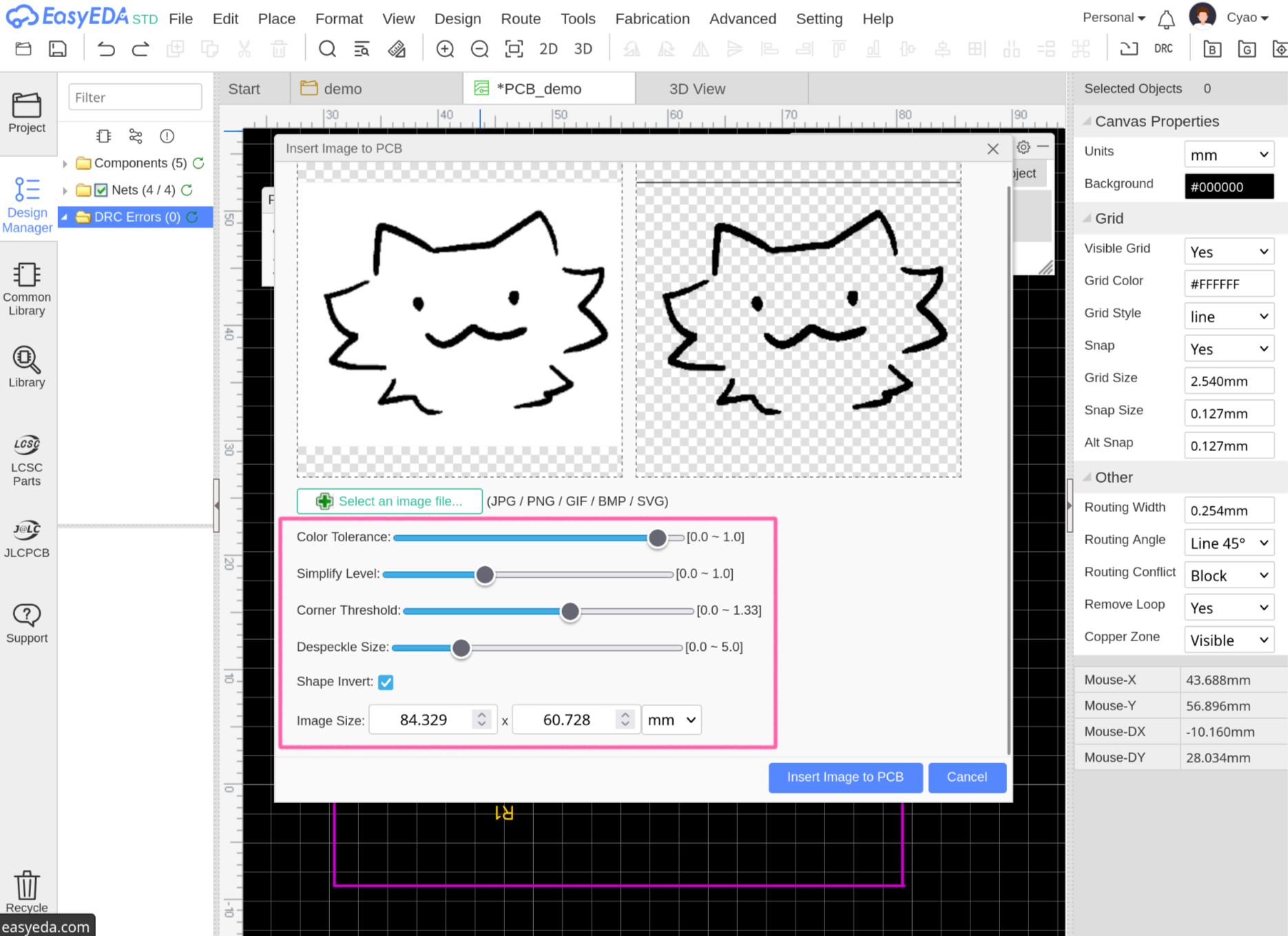This screenshot has height=936, width=1288.
Task: Click the Fit to window icon
Action: (x=514, y=49)
